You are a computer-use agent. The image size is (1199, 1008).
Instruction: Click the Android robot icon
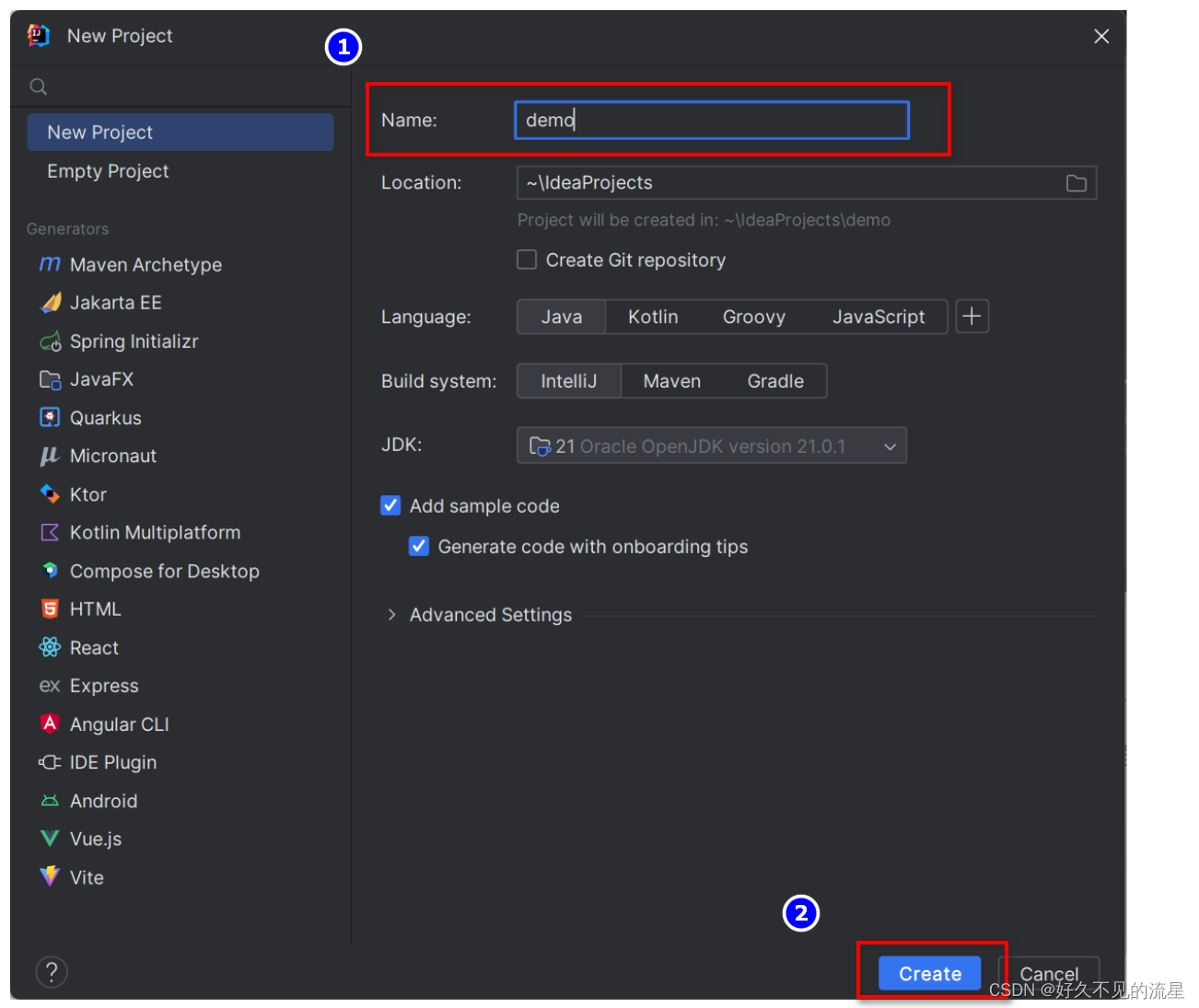coord(50,801)
